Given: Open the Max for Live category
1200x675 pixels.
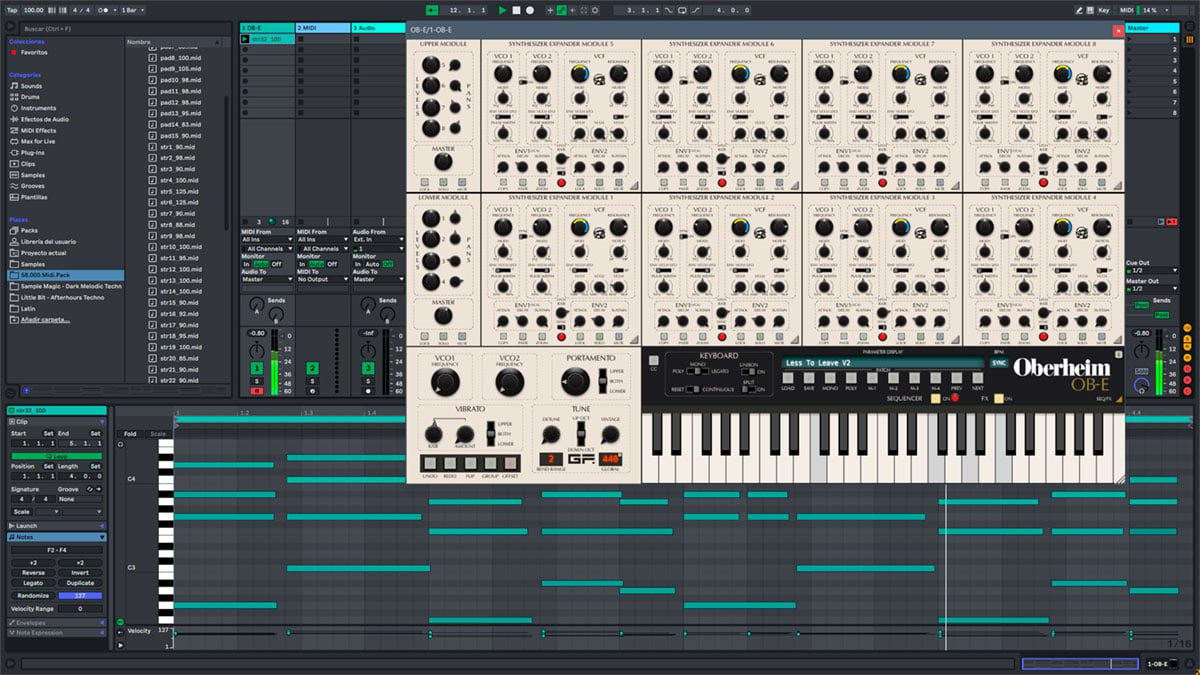Looking at the screenshot, I should coord(40,141).
